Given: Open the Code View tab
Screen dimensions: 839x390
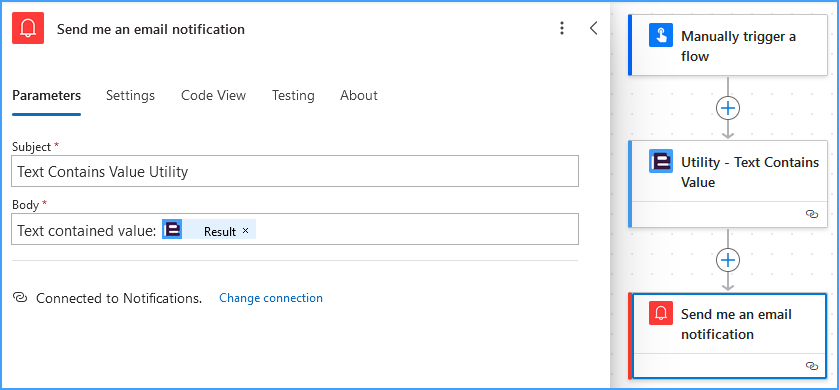Looking at the screenshot, I should pyautogui.click(x=213, y=96).
